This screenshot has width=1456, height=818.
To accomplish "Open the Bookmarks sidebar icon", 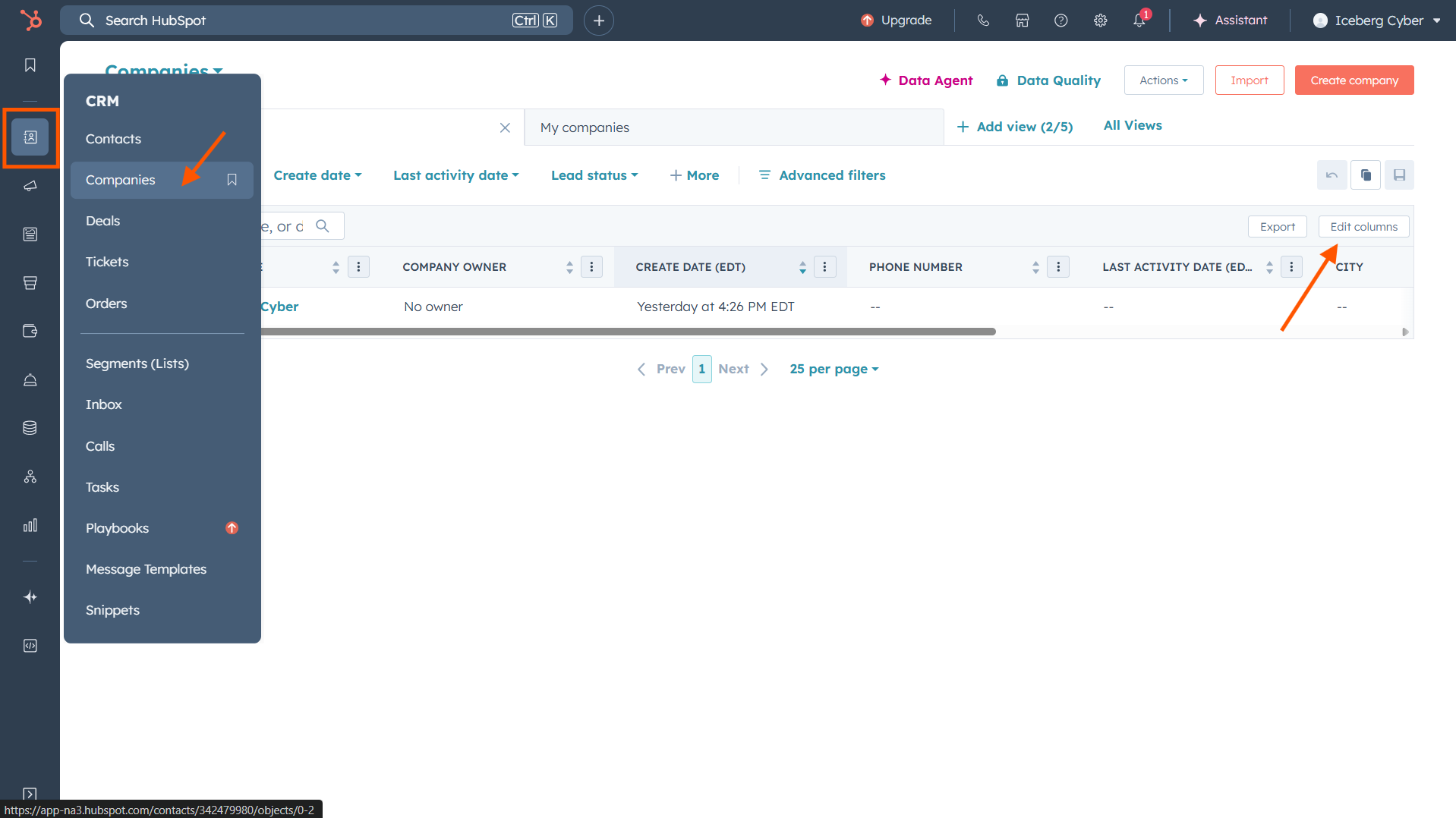I will coord(30,65).
